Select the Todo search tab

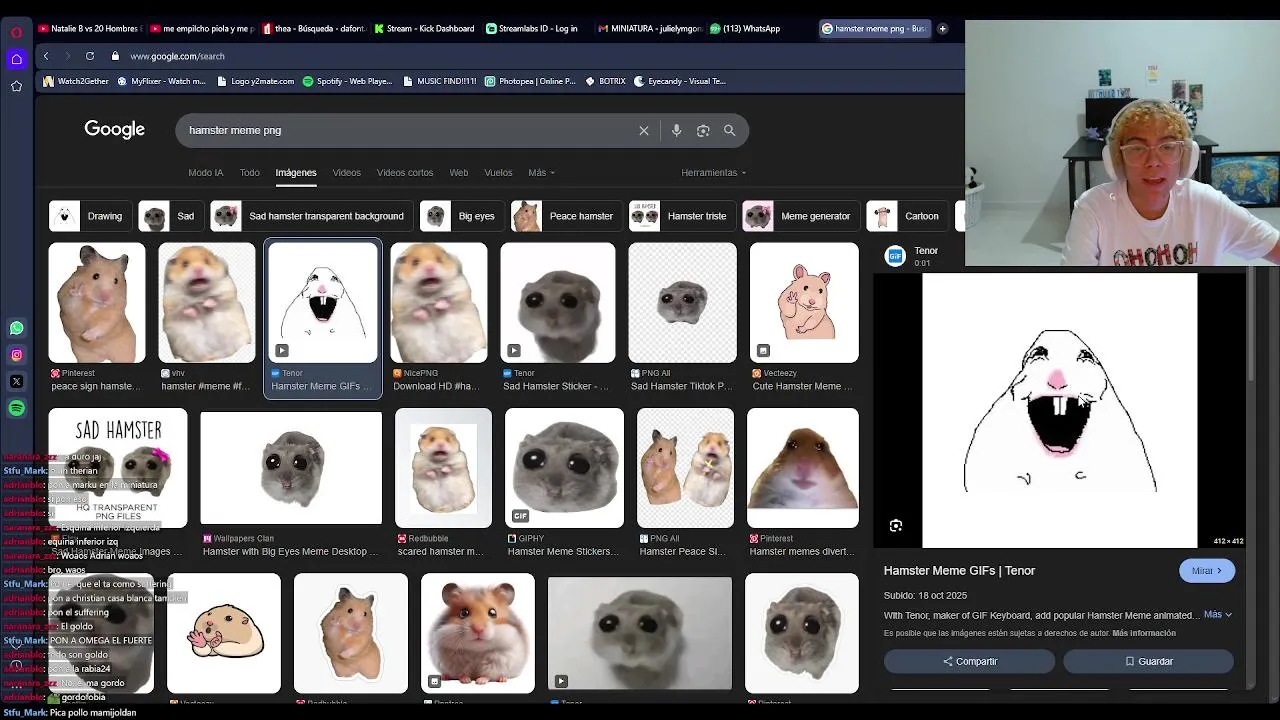pos(249,173)
